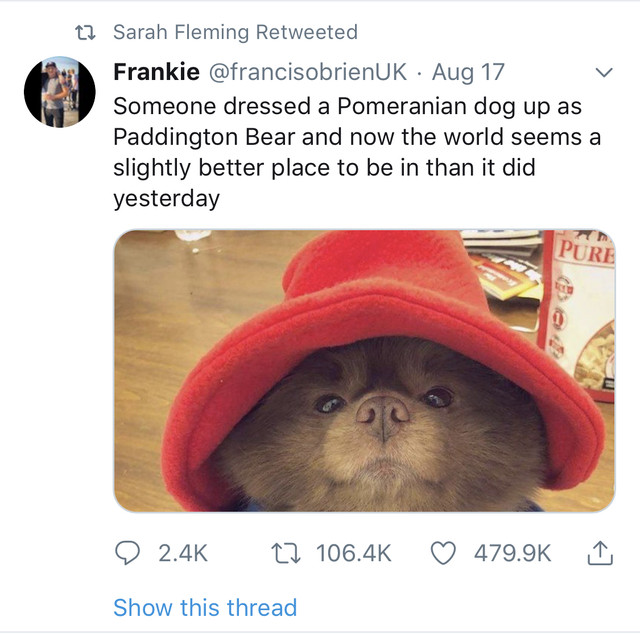Screen dimensions: 640x635
Task: Open the "Sarah Fleming Retweeted" attribution
Action: pos(234,32)
